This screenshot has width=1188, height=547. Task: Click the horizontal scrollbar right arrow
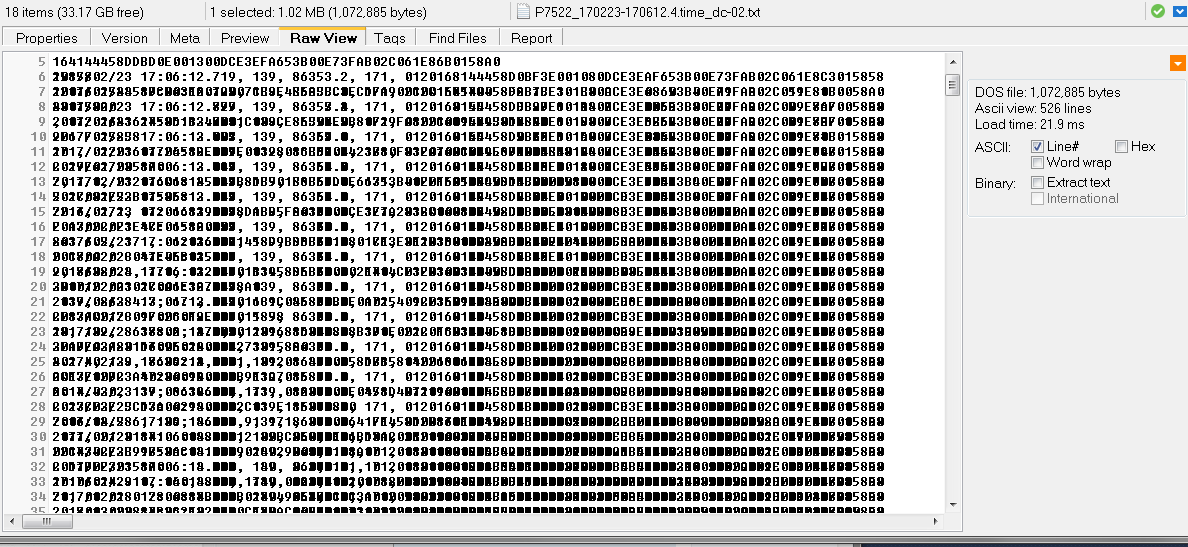937,521
